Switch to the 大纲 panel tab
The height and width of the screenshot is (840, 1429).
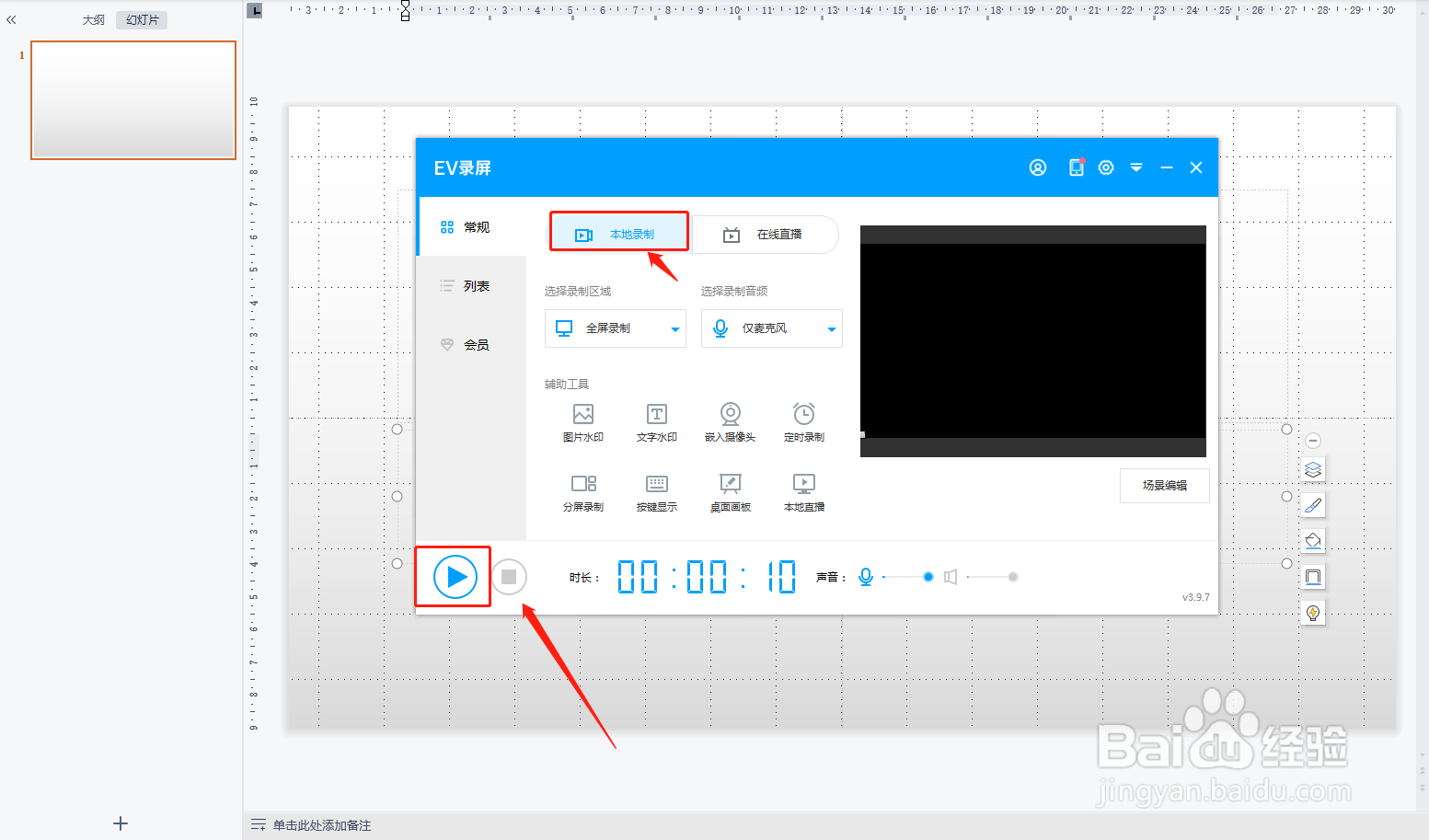94,19
